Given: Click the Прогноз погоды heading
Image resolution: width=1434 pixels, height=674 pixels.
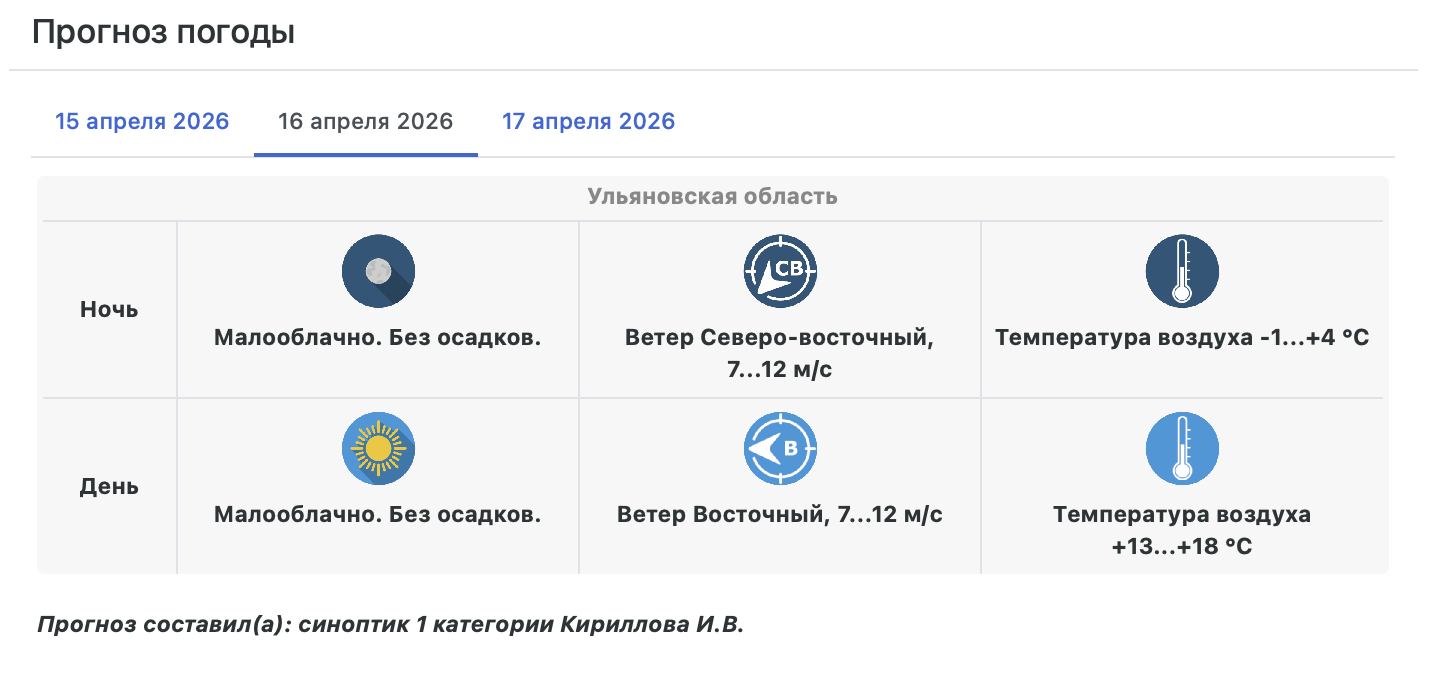Looking at the screenshot, I should click(163, 33).
